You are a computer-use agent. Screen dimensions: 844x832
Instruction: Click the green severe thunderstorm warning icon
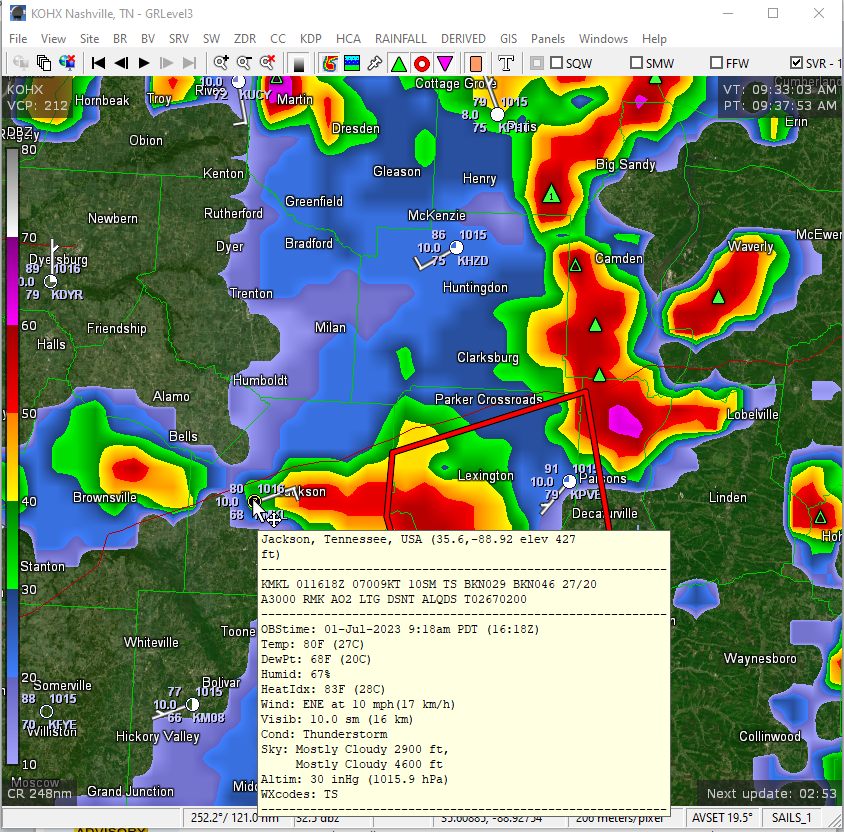[400, 62]
